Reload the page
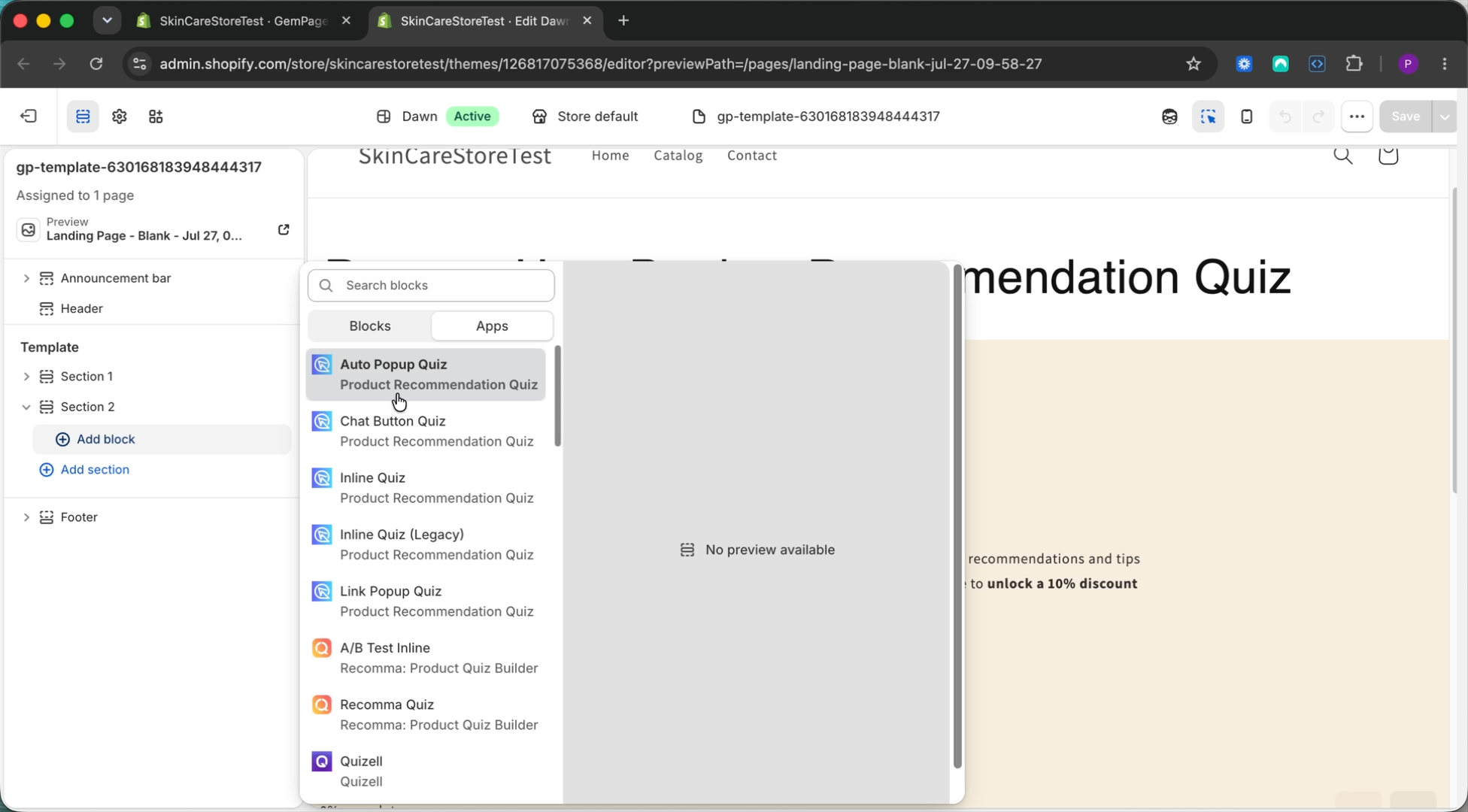Viewport: 1468px width, 812px height. (96, 64)
